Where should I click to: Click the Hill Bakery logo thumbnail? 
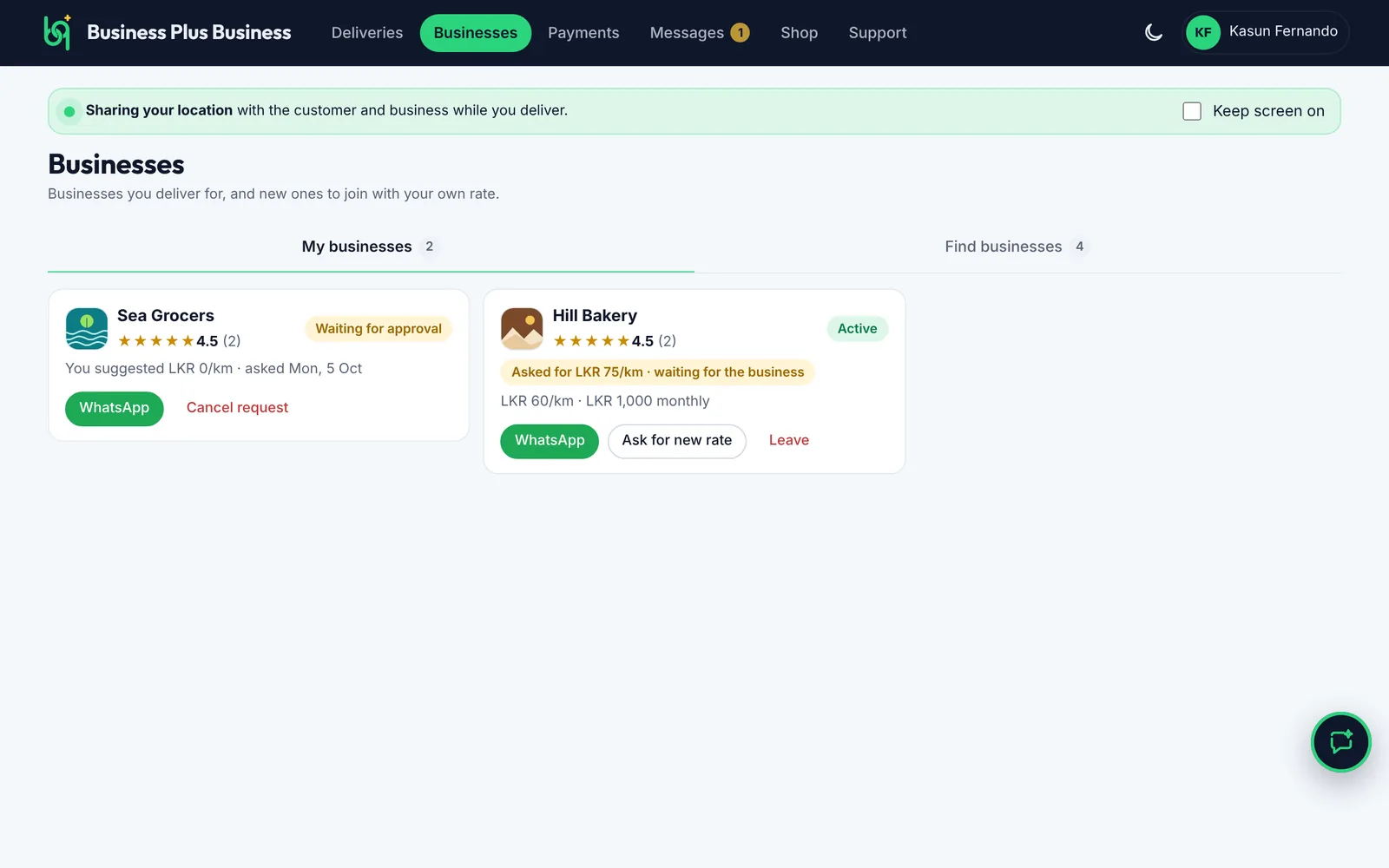click(x=522, y=328)
